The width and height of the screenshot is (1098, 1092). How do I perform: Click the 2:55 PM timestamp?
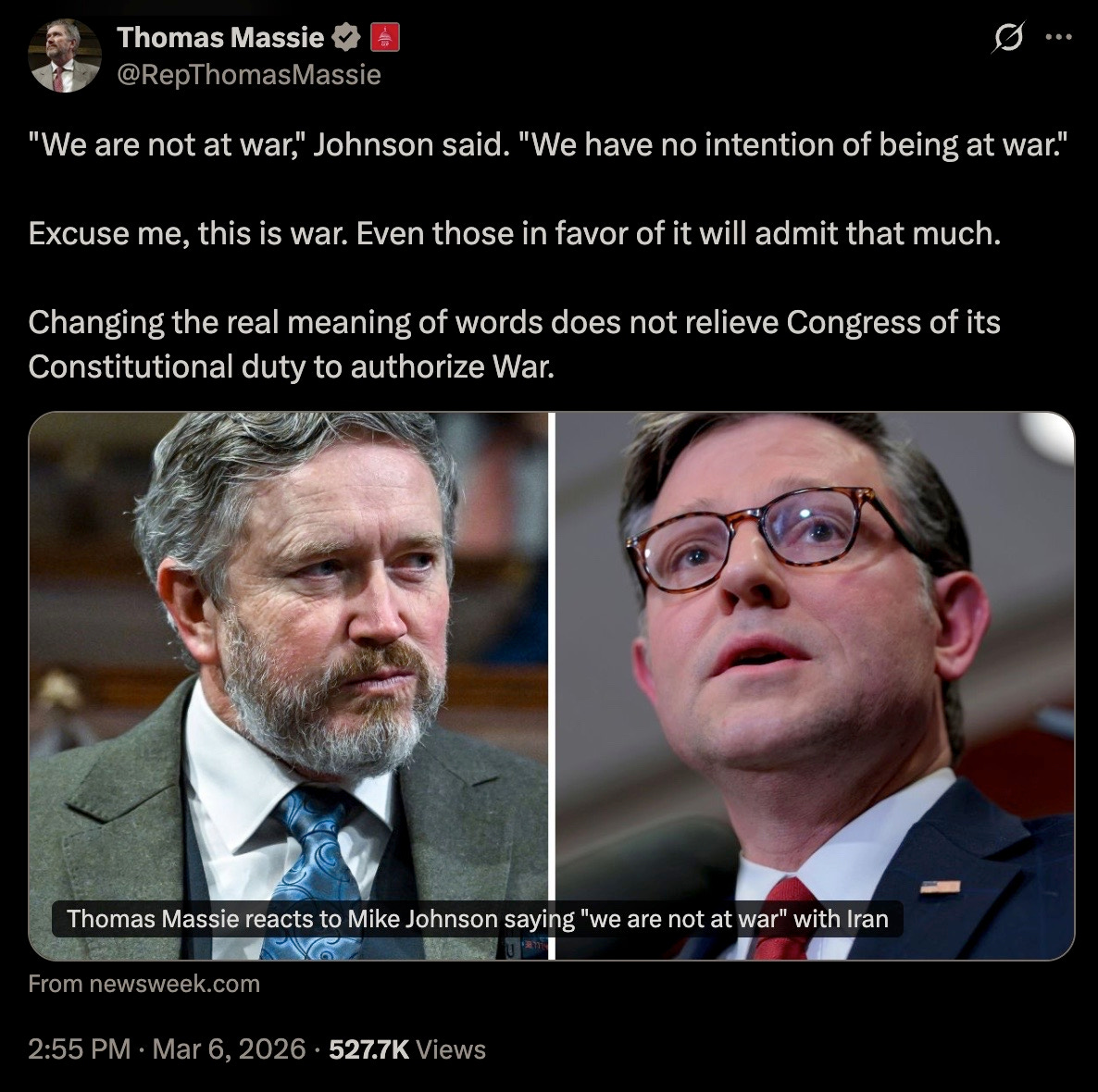pos(79,1049)
